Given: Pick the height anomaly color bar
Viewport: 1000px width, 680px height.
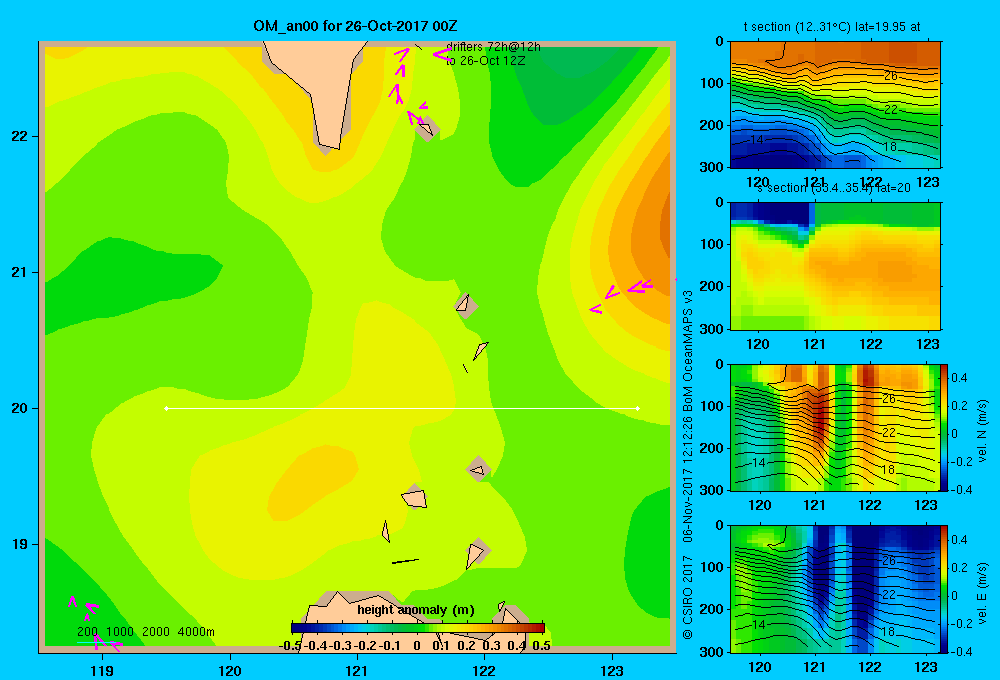Looking at the screenshot, I should [x=418, y=628].
